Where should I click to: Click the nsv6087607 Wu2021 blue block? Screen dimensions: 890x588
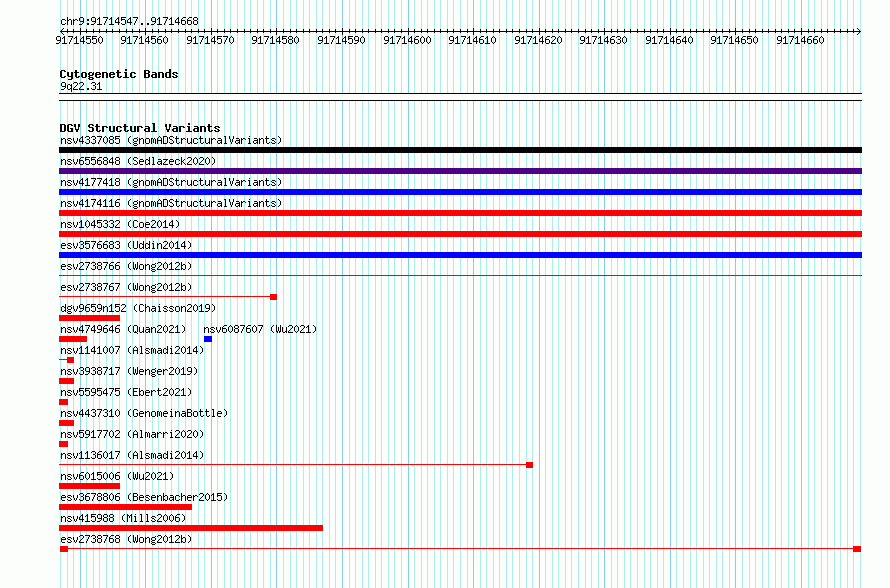point(208,339)
